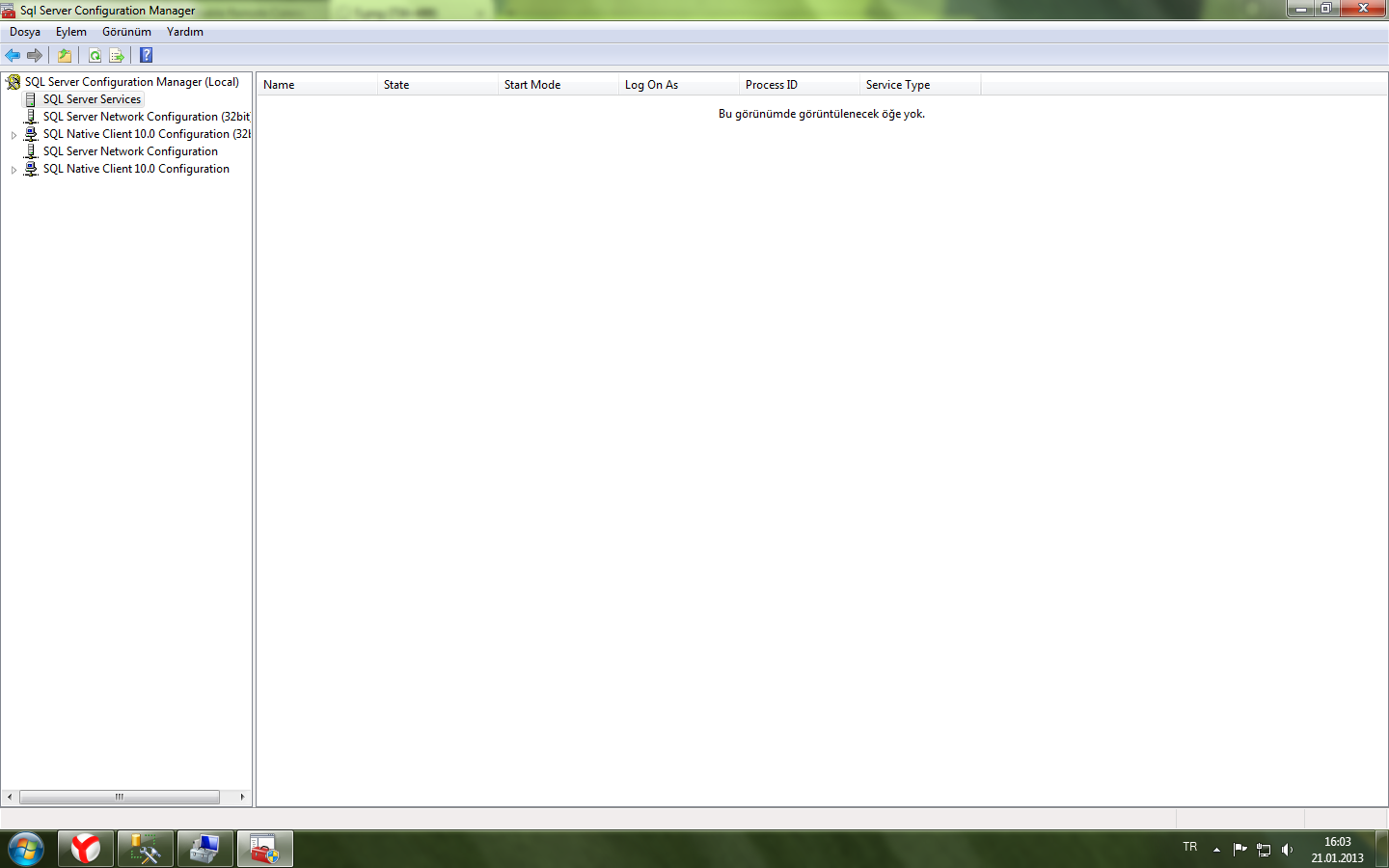Open the Windows Start menu orb
The image size is (1389, 868).
26,849
